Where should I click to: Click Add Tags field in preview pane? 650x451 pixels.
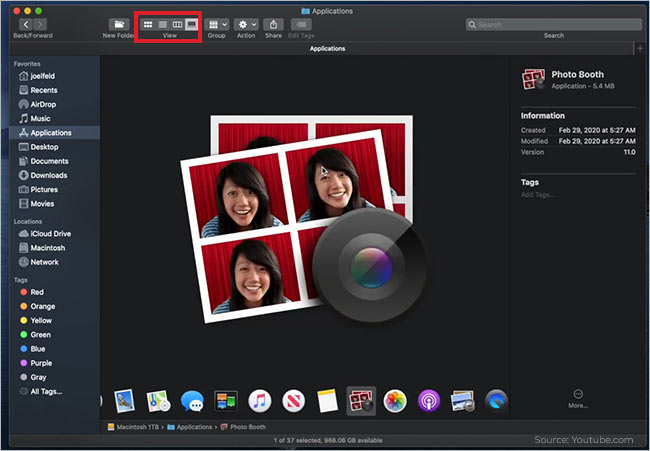[x=538, y=194]
